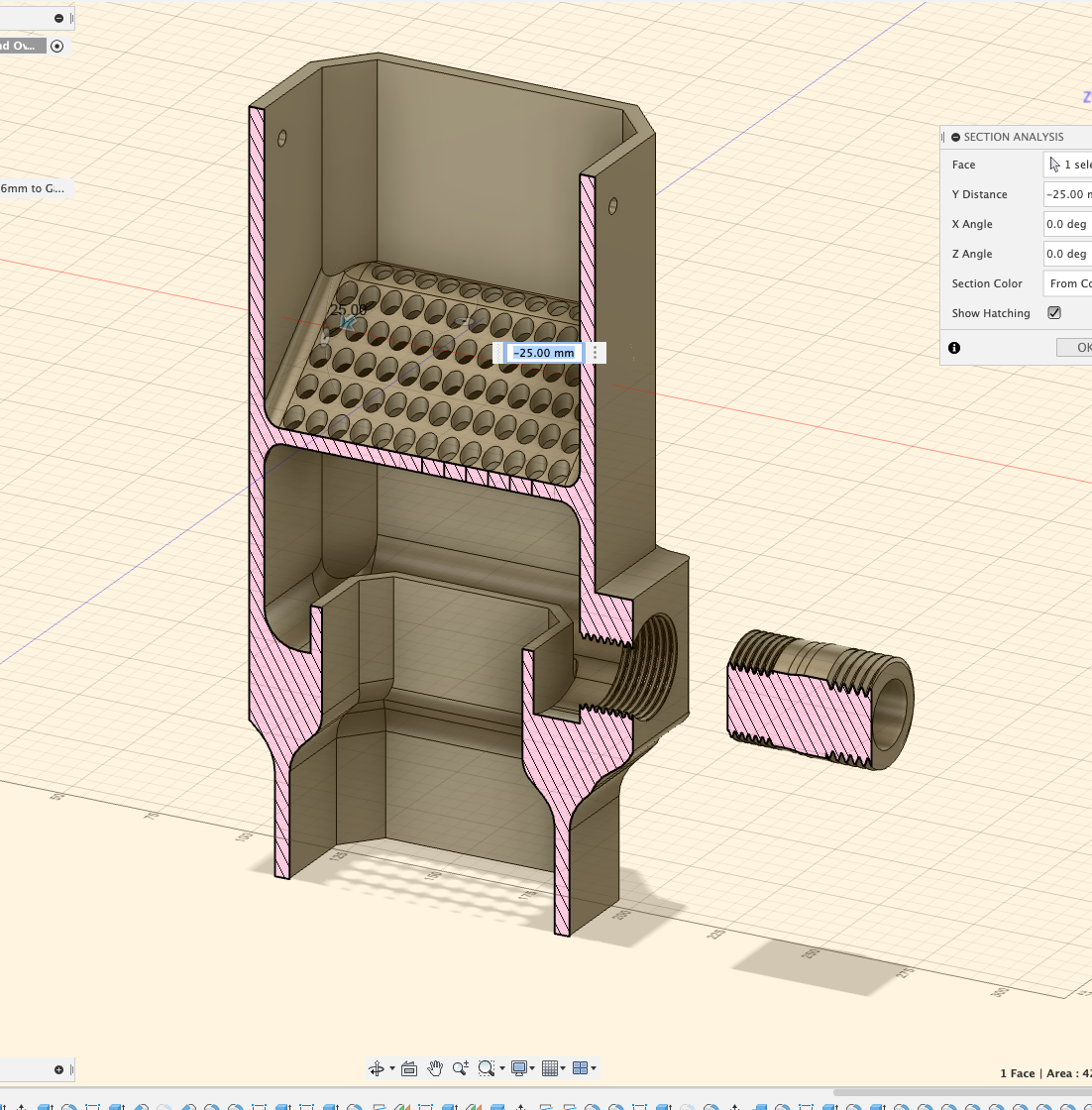Click the info icon in Section Analysis
The height and width of the screenshot is (1110, 1092).
[x=954, y=348]
